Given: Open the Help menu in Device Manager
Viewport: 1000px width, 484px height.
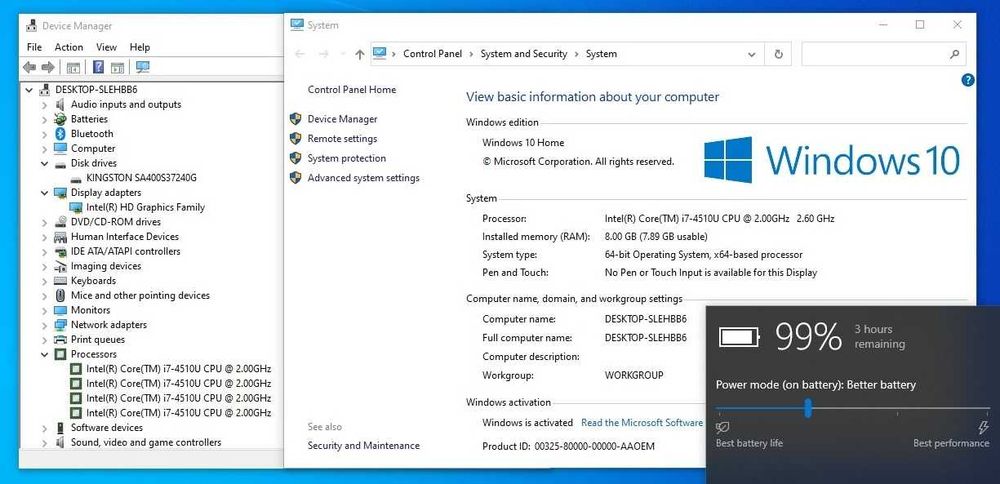Looking at the screenshot, I should tap(140, 47).
